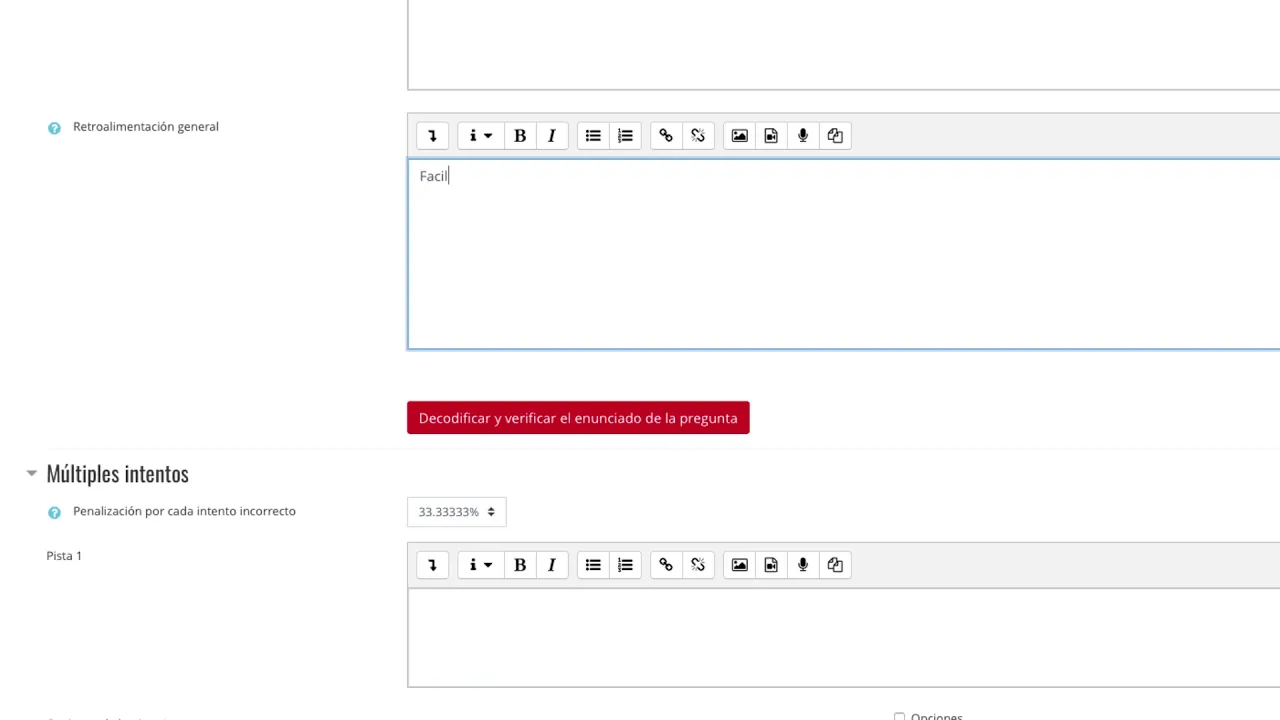Toggle italic in Pista 1 editor
This screenshot has height=720, width=1280.
click(552, 565)
